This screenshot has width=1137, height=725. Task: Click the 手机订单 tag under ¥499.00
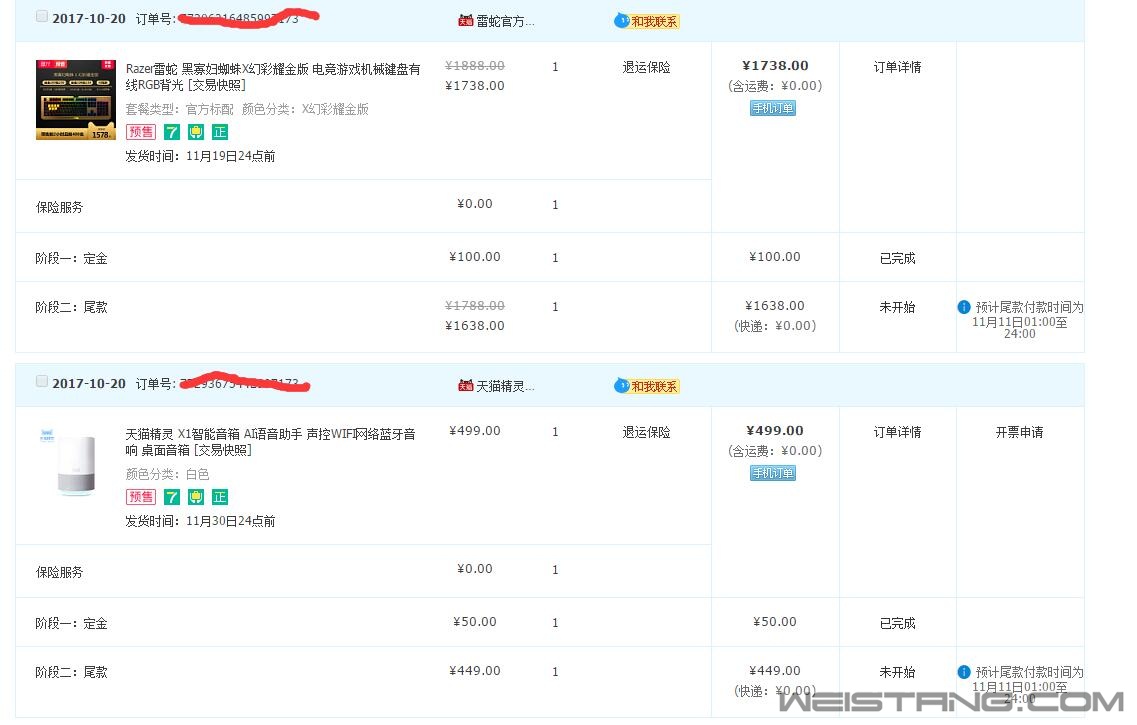(773, 473)
